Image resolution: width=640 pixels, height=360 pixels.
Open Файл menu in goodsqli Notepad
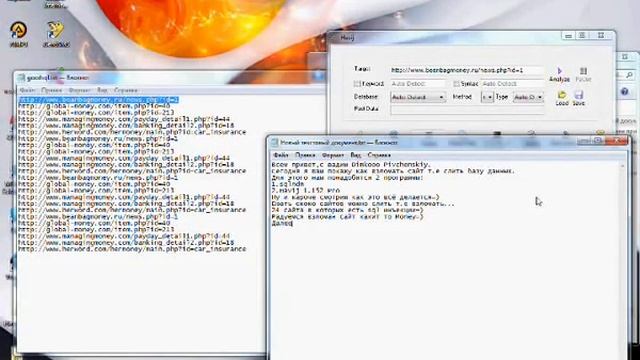point(27,90)
